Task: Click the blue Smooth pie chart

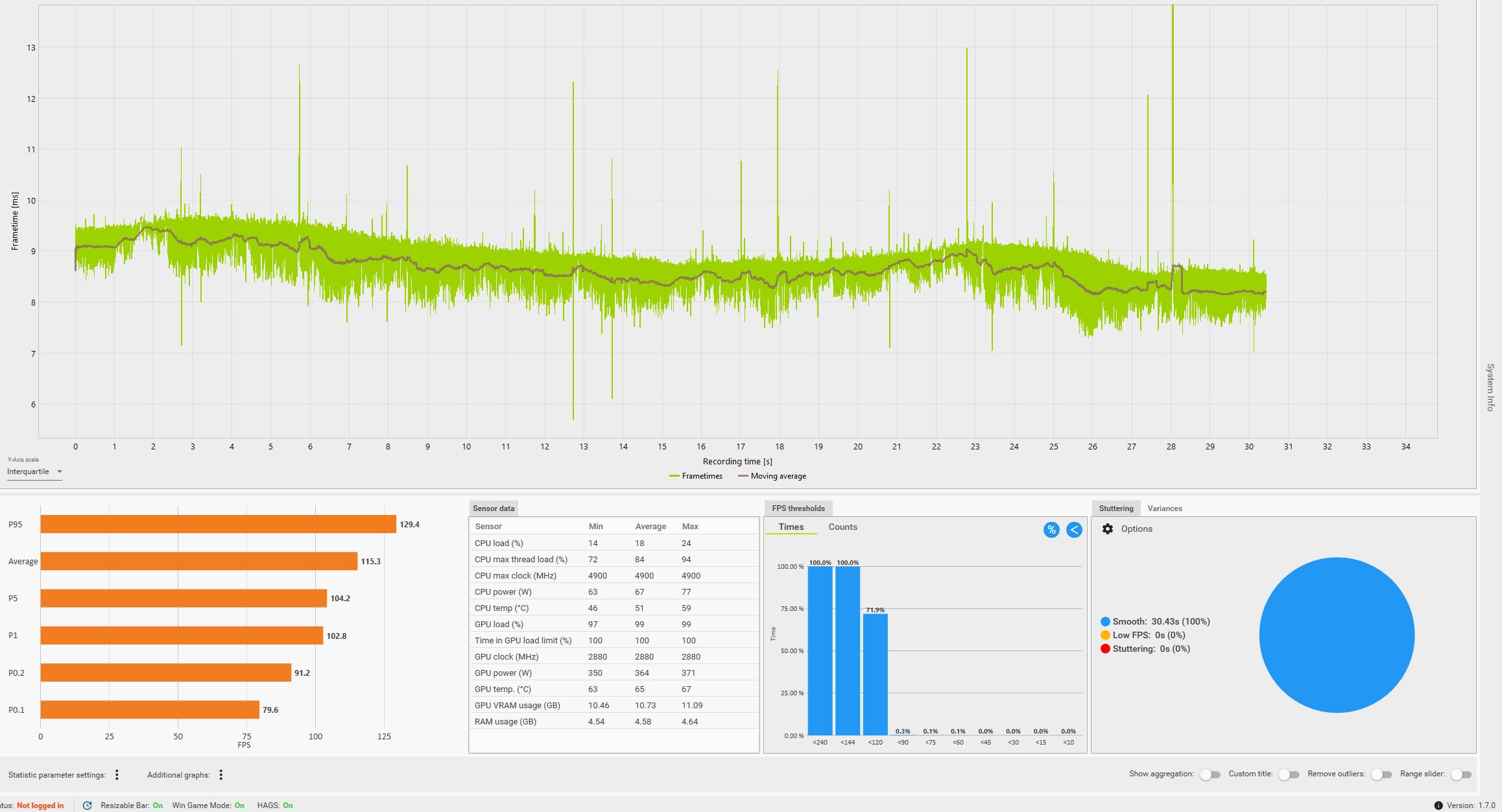Action: coord(1336,635)
